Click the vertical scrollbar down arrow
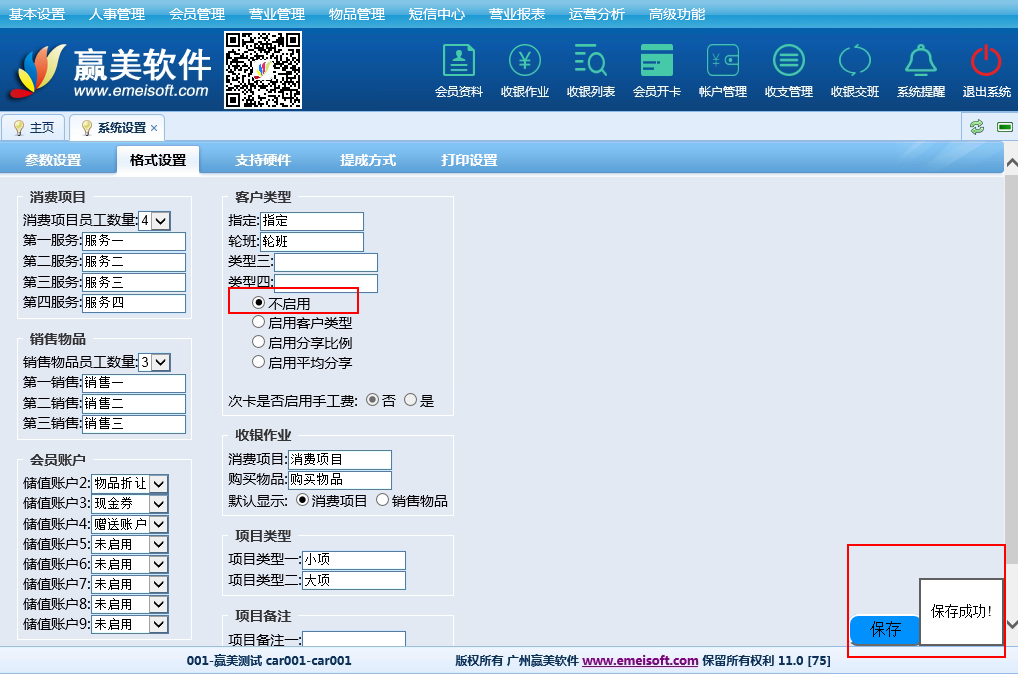 pyautogui.click(x=1011, y=624)
